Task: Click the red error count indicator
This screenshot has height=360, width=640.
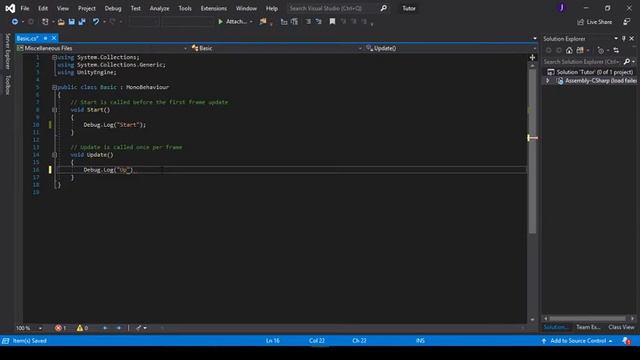Action: click(x=60, y=328)
